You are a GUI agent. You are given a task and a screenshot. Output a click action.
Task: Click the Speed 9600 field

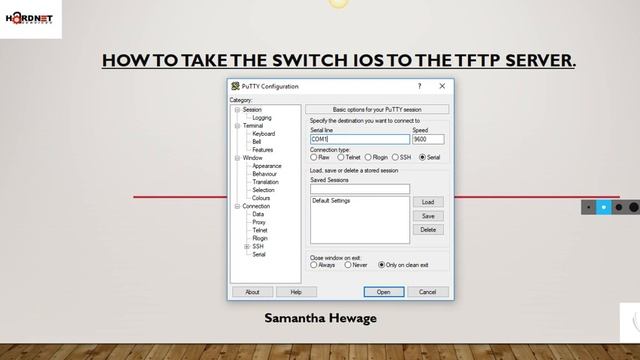coord(428,139)
